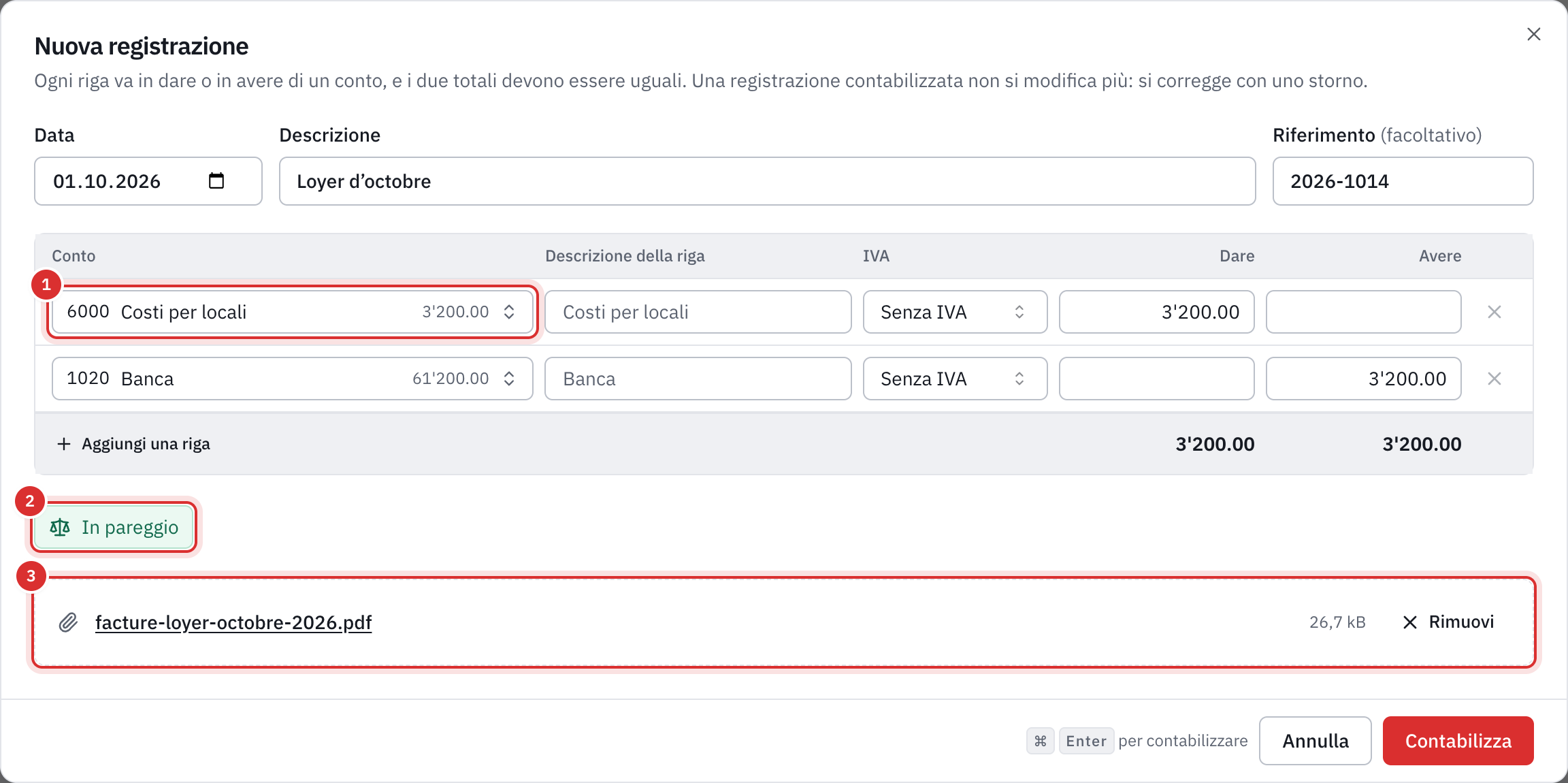
Task: Open attachment facture-loyer-octobre-2026.pdf
Action: pos(233,622)
